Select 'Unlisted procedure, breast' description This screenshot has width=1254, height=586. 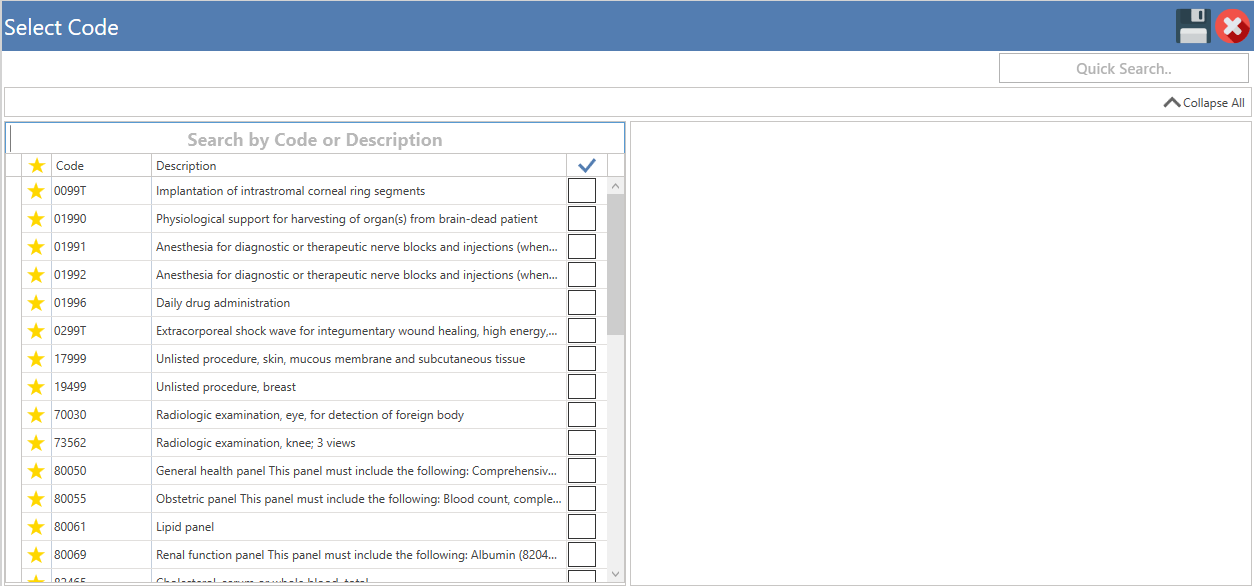[x=226, y=387]
